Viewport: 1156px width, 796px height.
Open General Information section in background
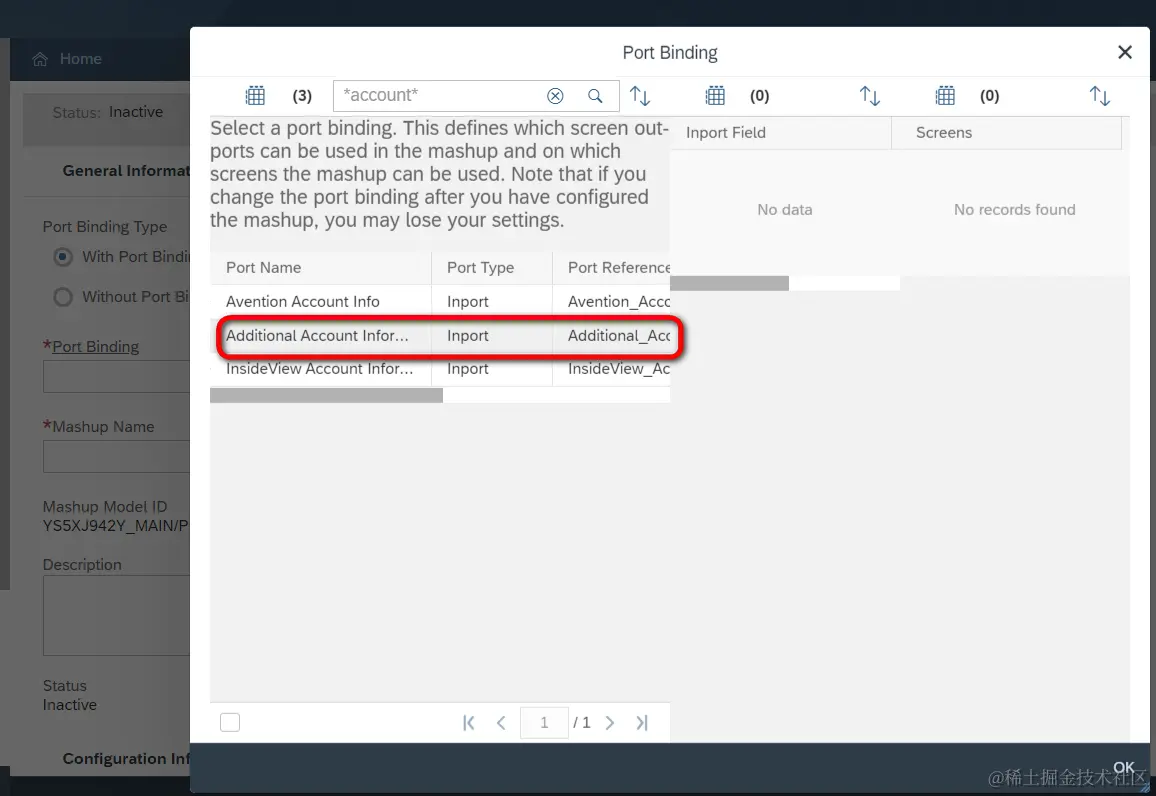click(x=126, y=171)
